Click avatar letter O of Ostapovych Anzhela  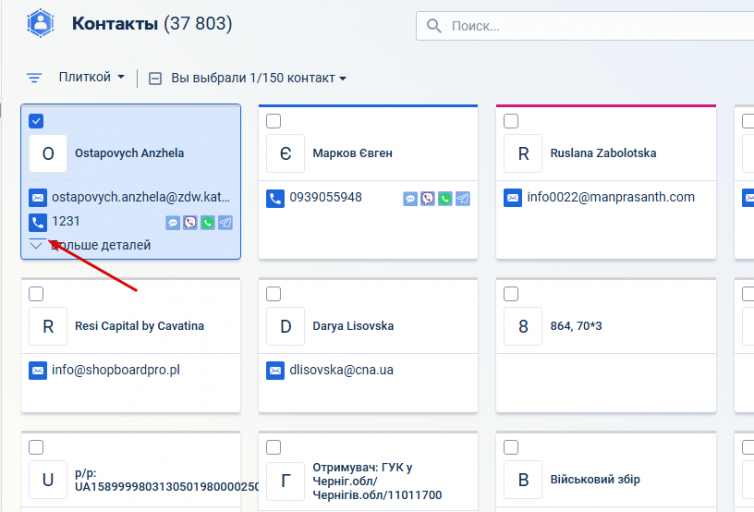pos(48,153)
